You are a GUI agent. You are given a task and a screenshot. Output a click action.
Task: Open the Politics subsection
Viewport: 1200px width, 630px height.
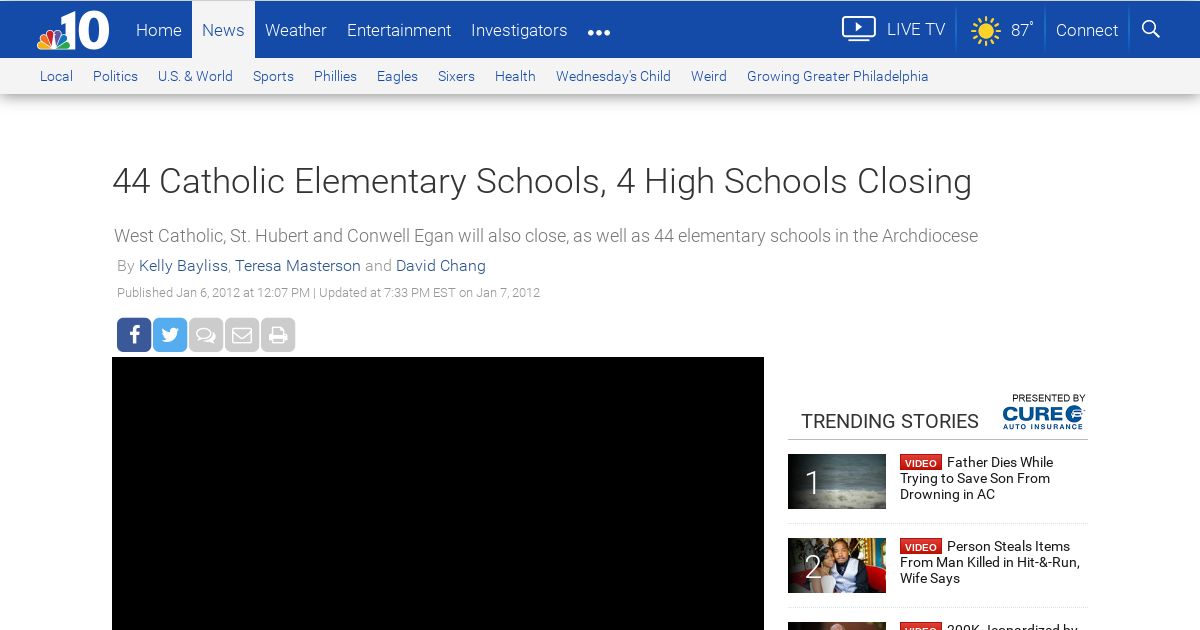coord(115,76)
